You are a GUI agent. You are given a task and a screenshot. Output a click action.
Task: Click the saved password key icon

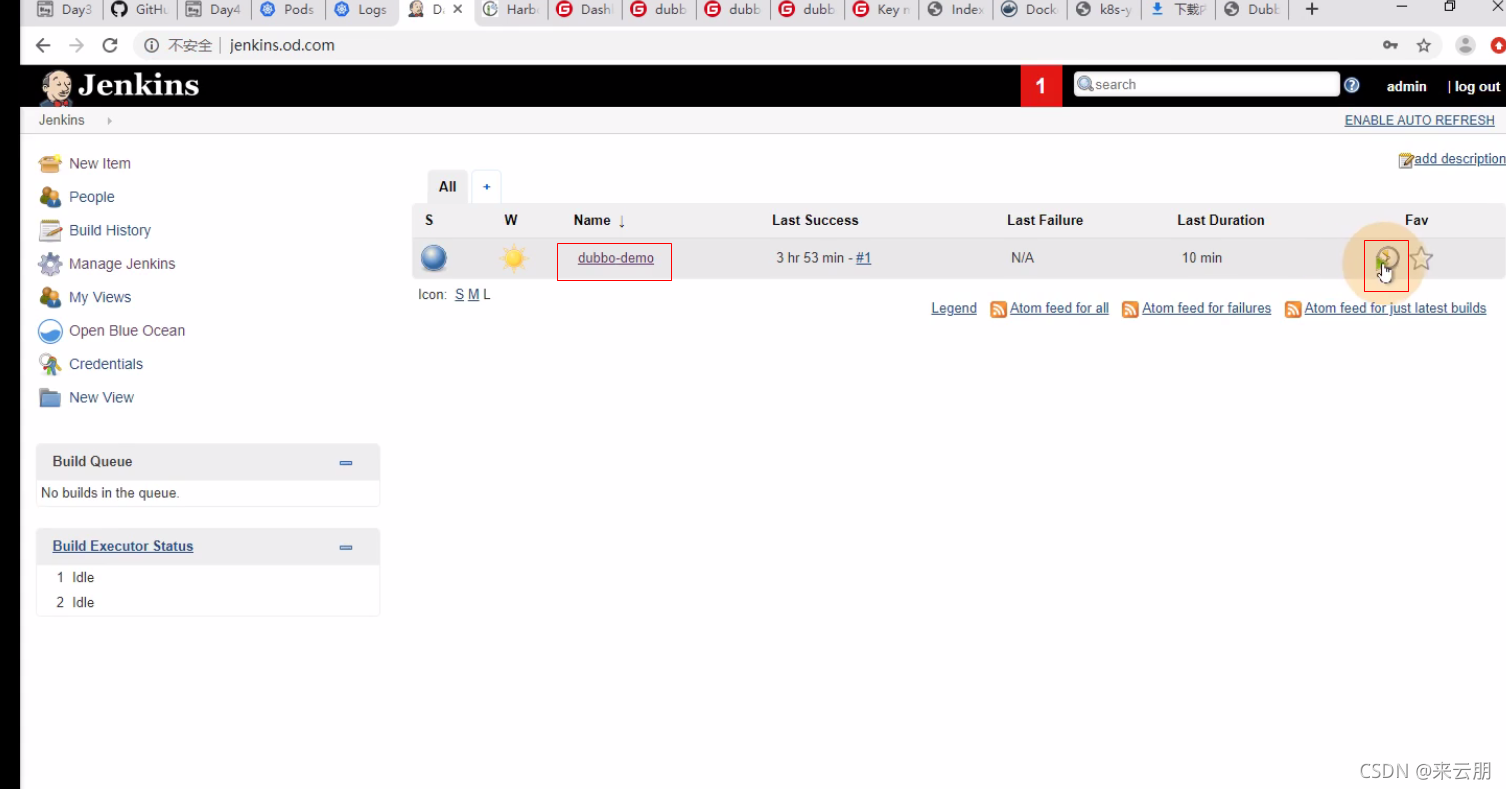[x=1390, y=45]
